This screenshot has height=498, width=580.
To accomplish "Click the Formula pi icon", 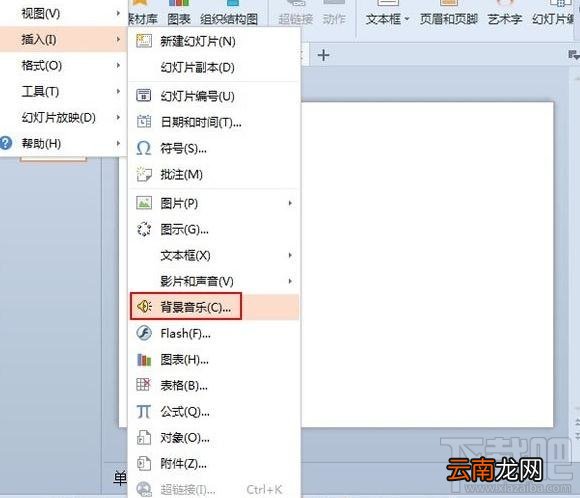I will [x=144, y=411].
